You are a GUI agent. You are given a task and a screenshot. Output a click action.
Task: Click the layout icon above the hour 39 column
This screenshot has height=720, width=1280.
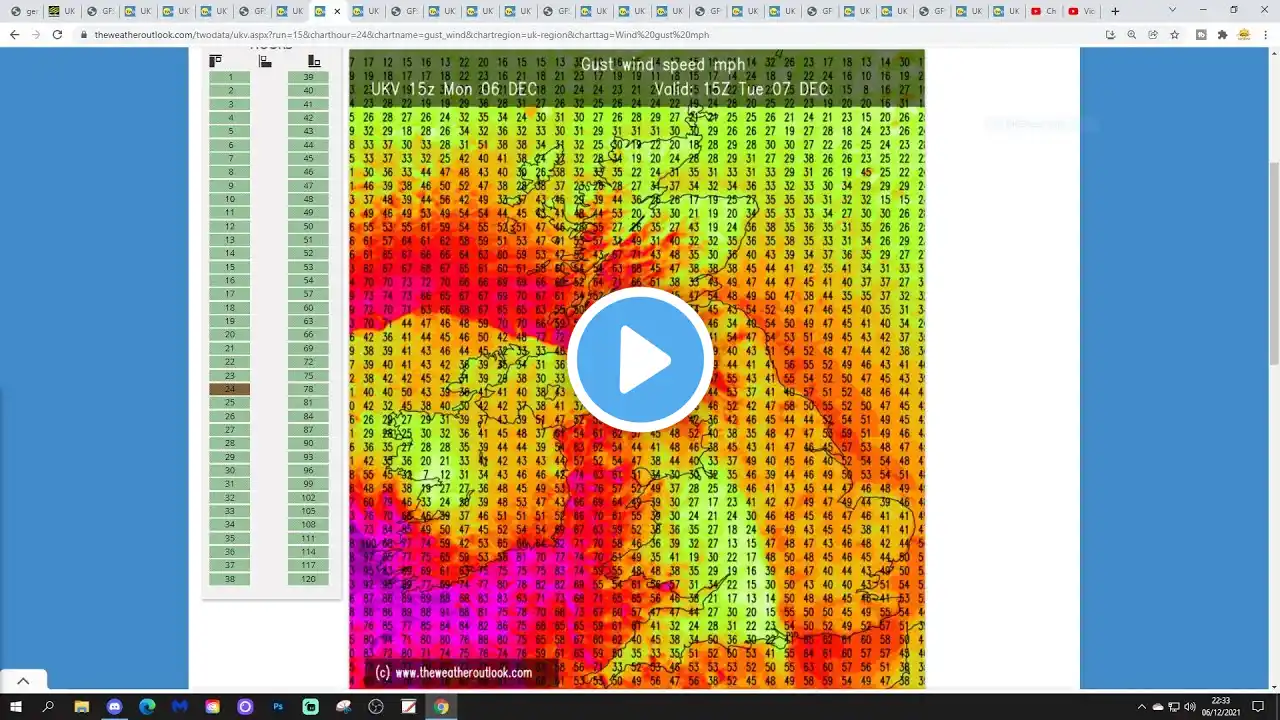[314, 61]
